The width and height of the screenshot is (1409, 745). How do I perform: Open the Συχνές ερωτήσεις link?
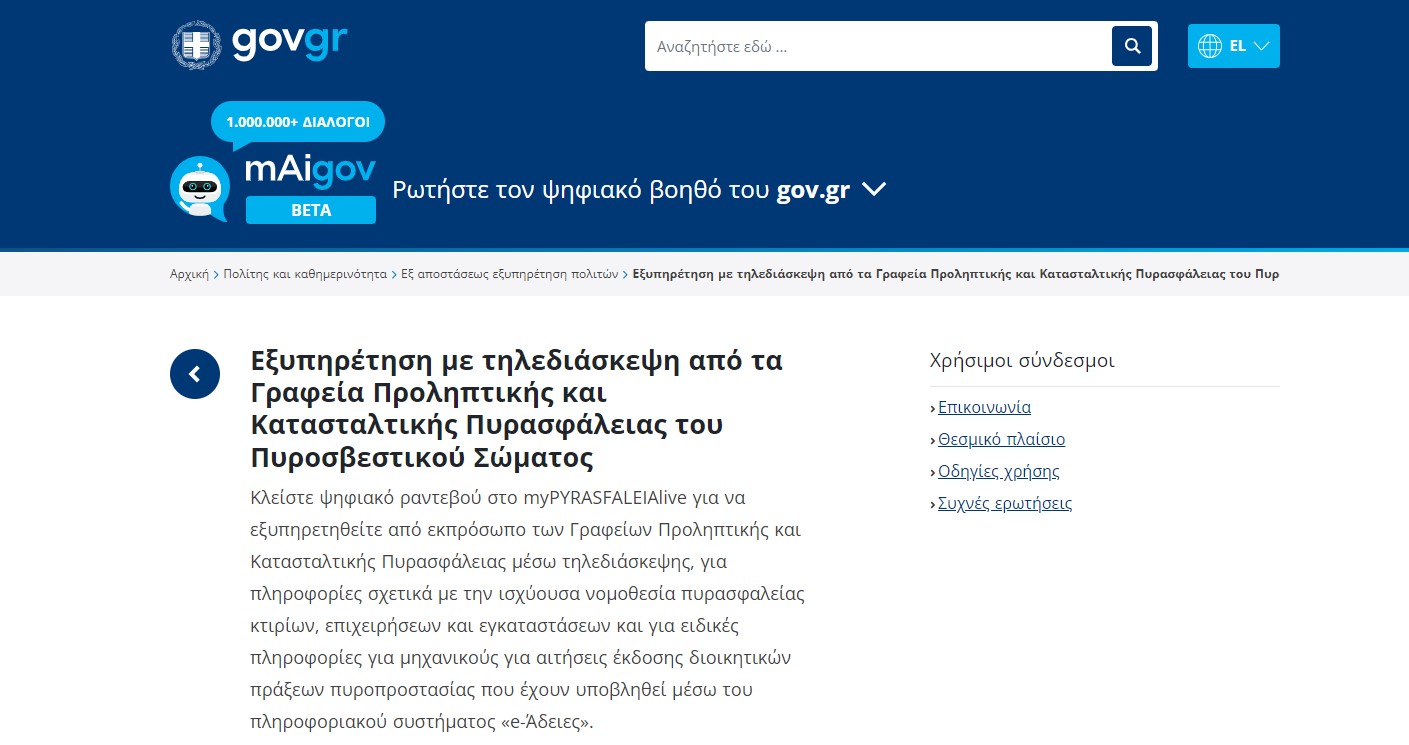click(1004, 504)
